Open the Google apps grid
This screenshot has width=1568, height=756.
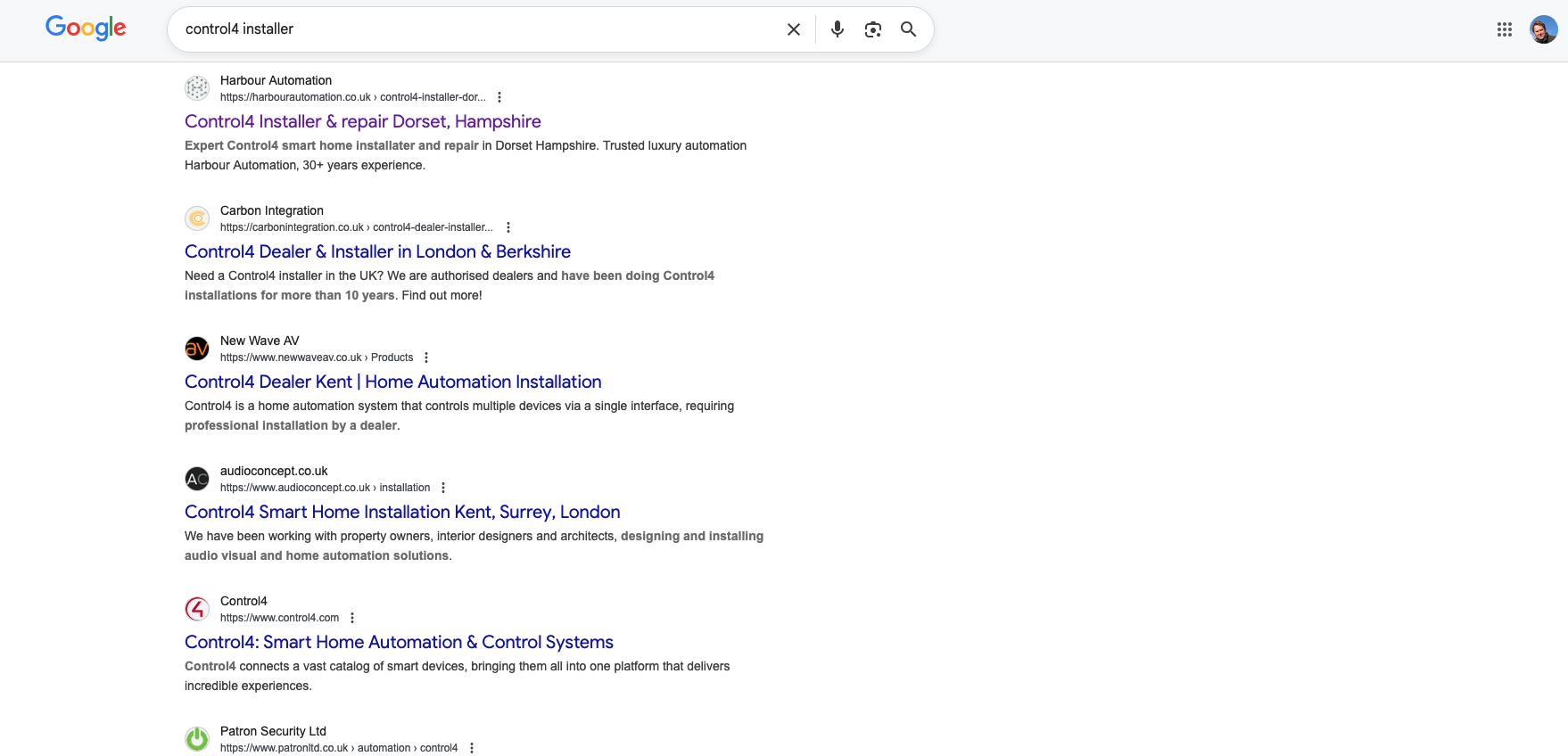[1504, 29]
